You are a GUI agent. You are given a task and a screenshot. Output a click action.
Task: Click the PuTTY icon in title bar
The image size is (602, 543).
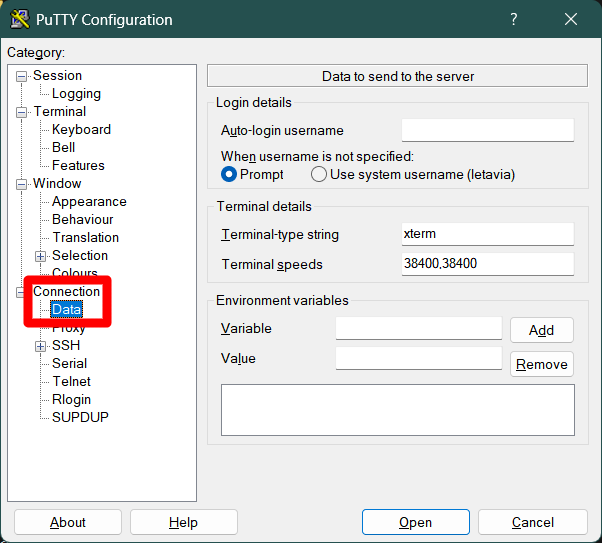coord(20,19)
